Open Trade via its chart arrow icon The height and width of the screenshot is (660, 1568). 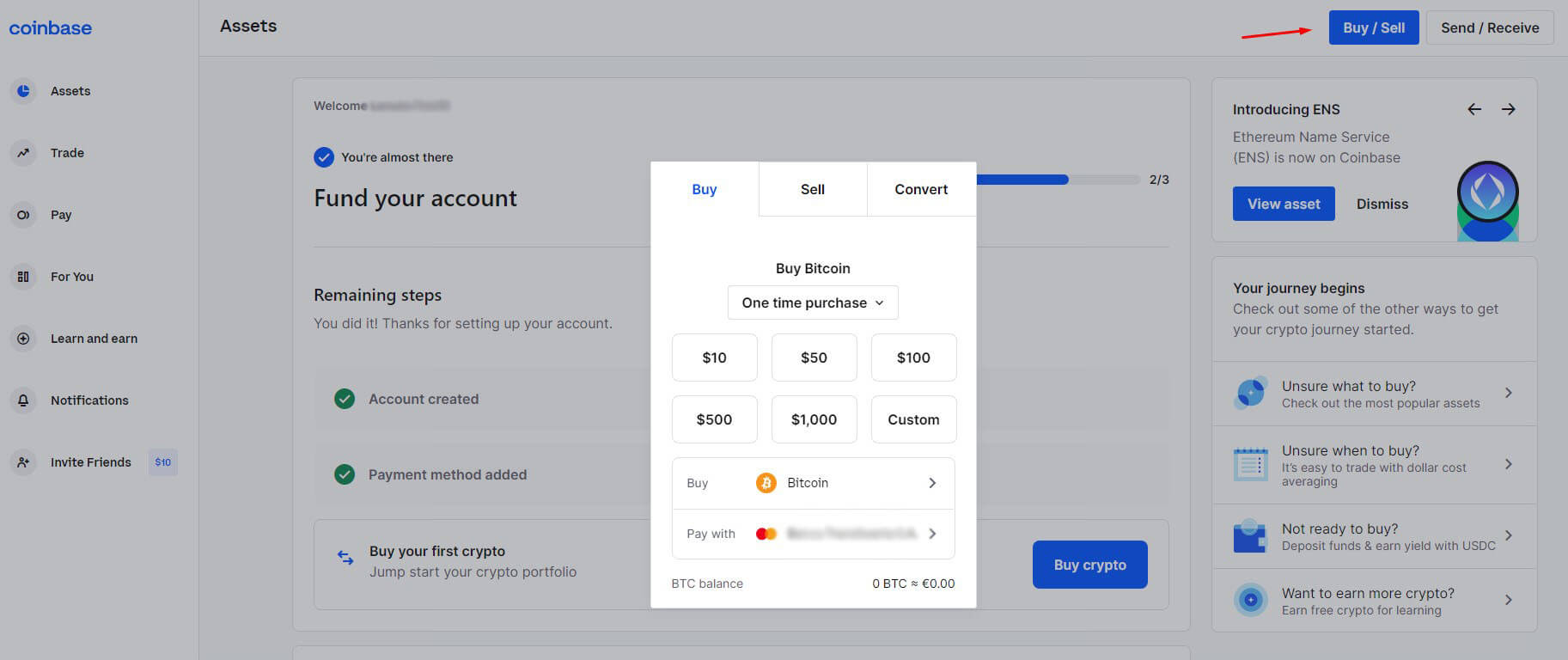23,153
